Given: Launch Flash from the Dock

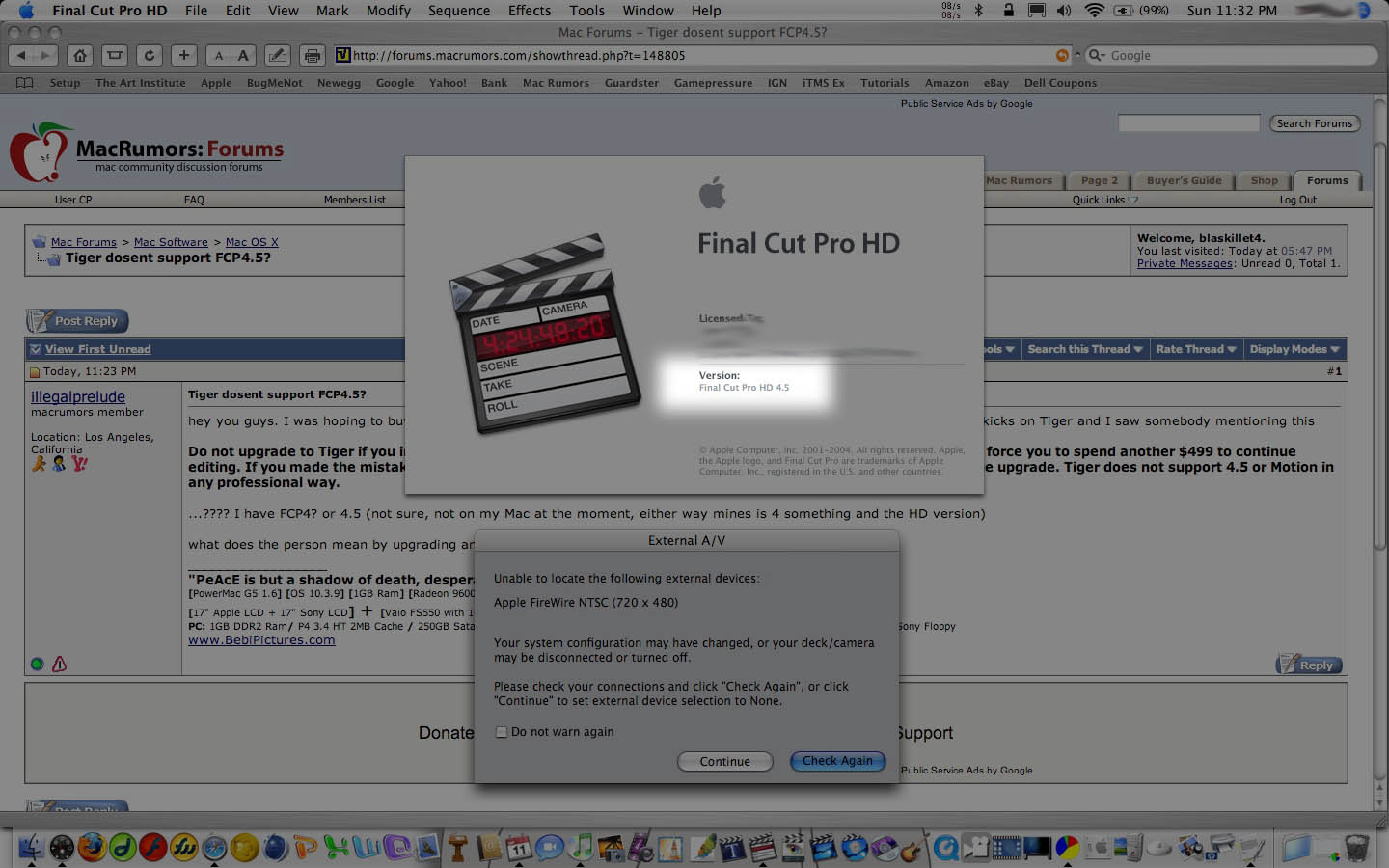Looking at the screenshot, I should click(x=152, y=847).
